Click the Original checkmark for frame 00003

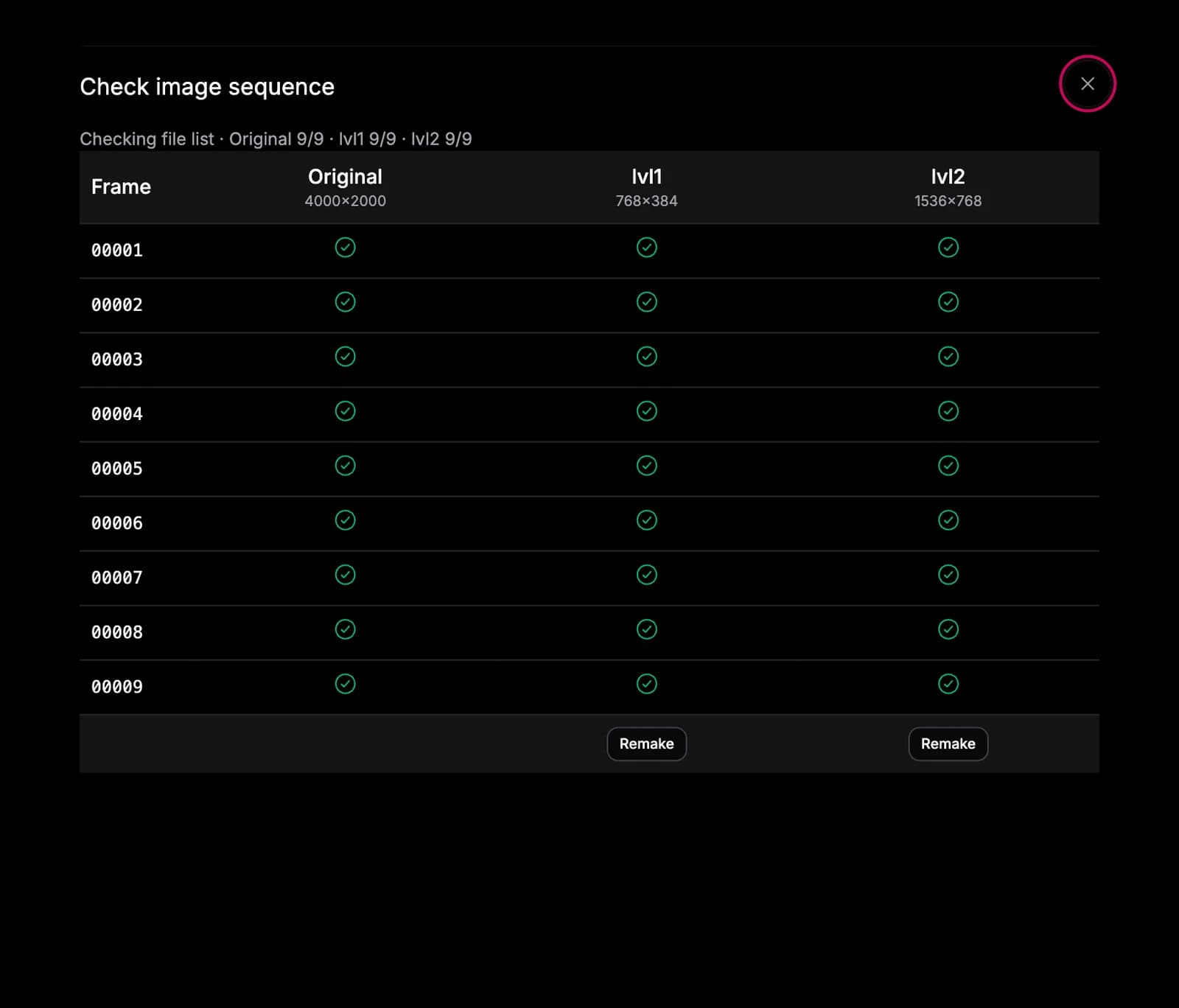point(345,357)
